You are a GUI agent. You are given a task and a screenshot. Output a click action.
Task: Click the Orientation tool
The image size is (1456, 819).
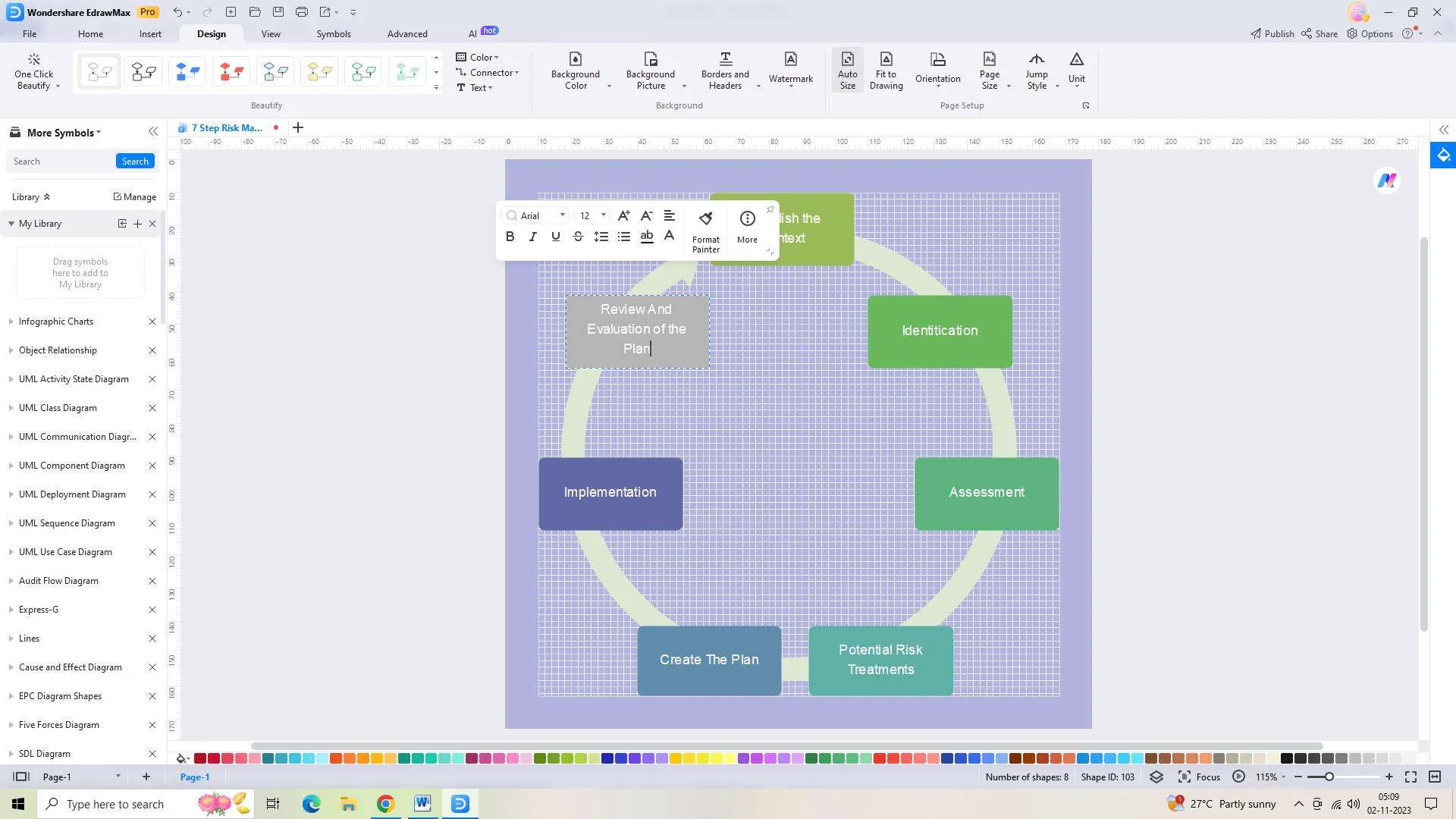(937, 70)
